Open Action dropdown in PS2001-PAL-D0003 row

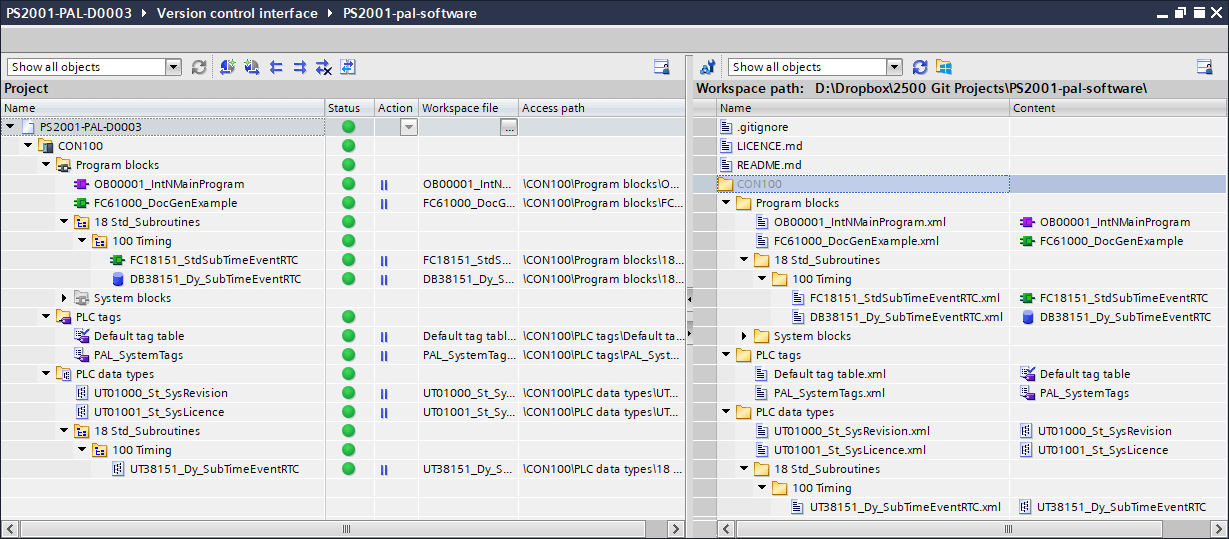408,127
